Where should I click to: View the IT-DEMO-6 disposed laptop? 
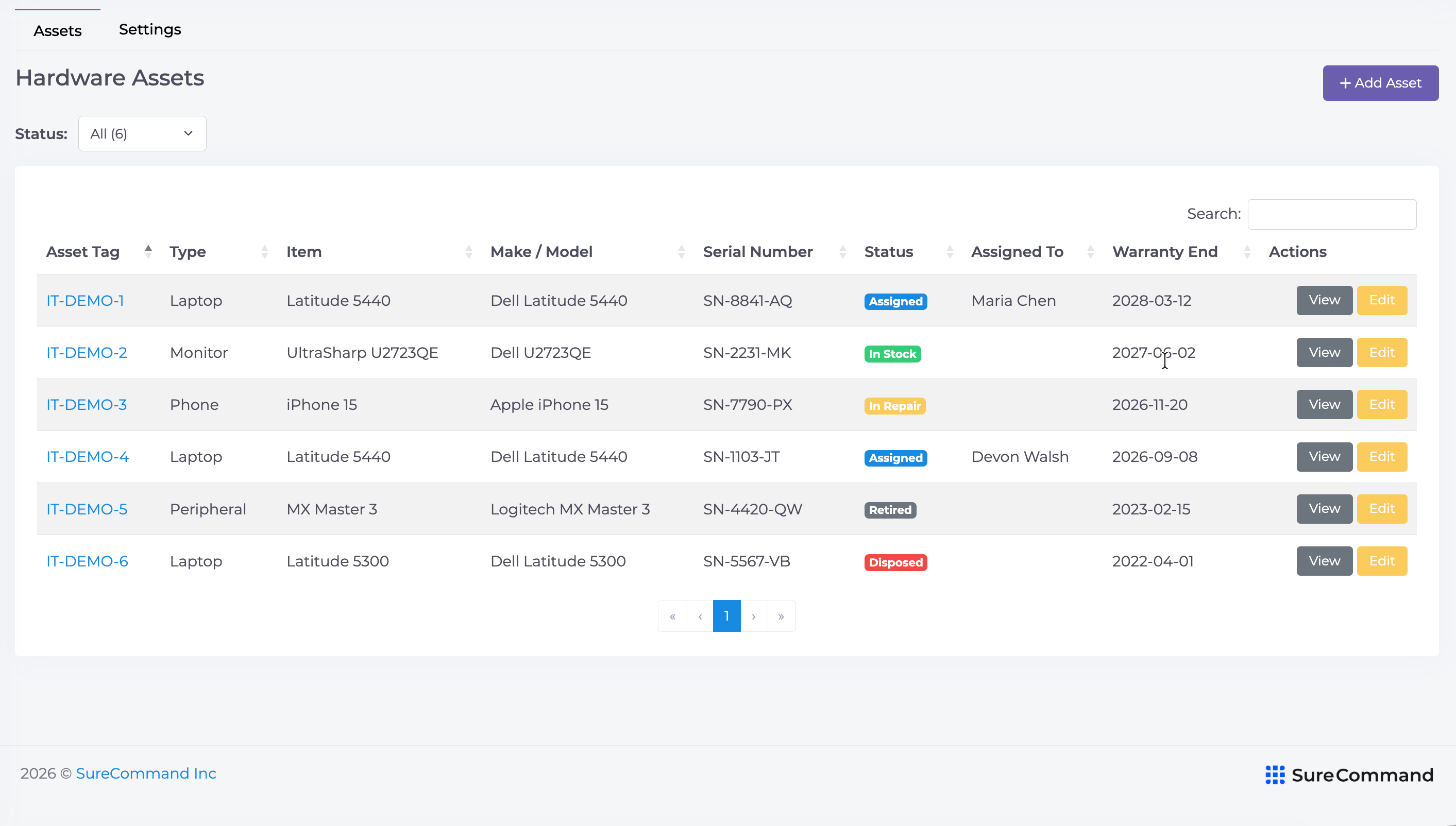pyautogui.click(x=1324, y=561)
